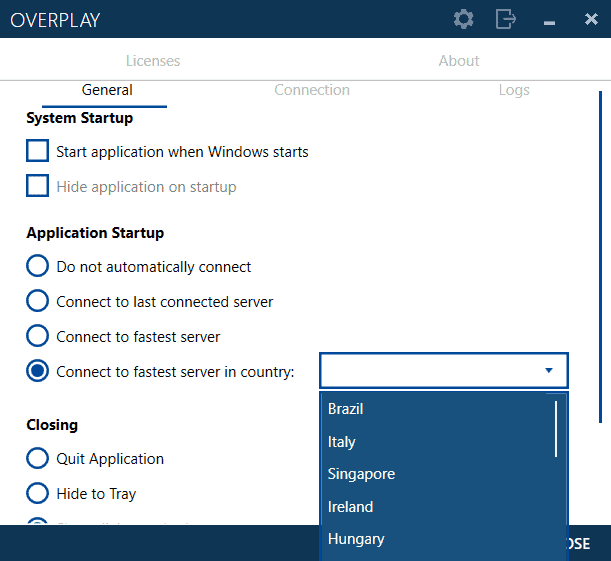
Task: Collapse the country dropdown arrow
Action: pyautogui.click(x=549, y=370)
